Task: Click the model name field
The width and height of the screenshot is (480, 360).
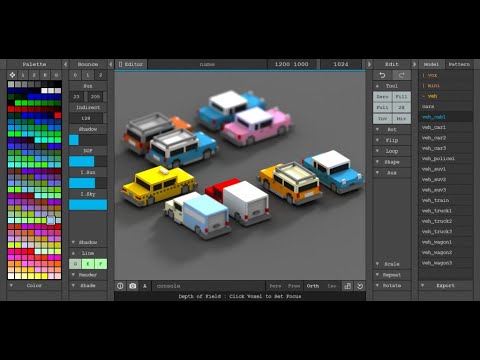Action: click(x=207, y=64)
